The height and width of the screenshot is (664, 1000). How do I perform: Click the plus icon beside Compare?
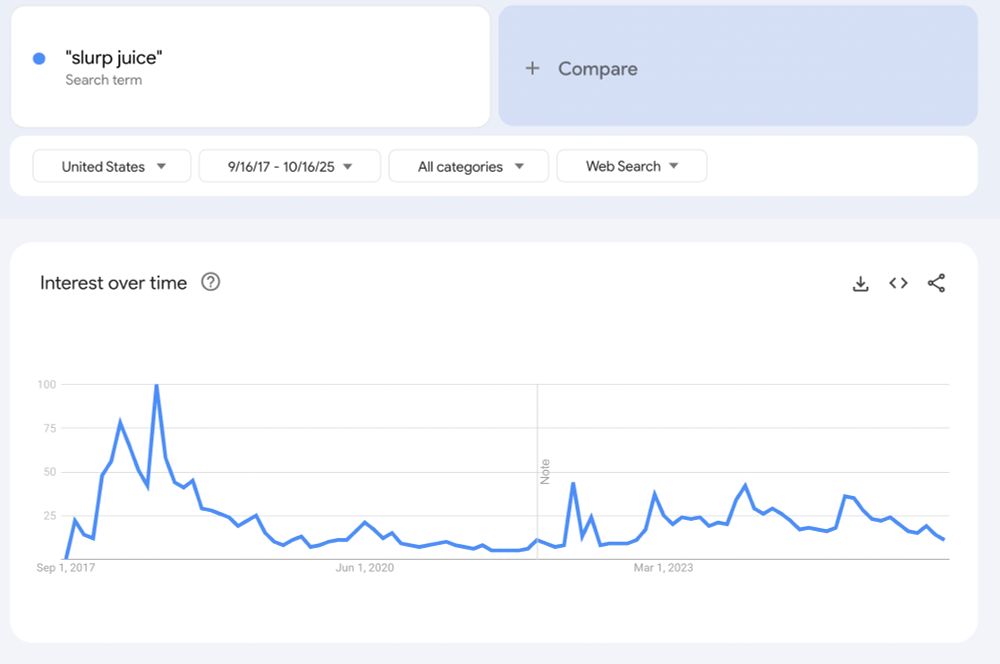533,68
